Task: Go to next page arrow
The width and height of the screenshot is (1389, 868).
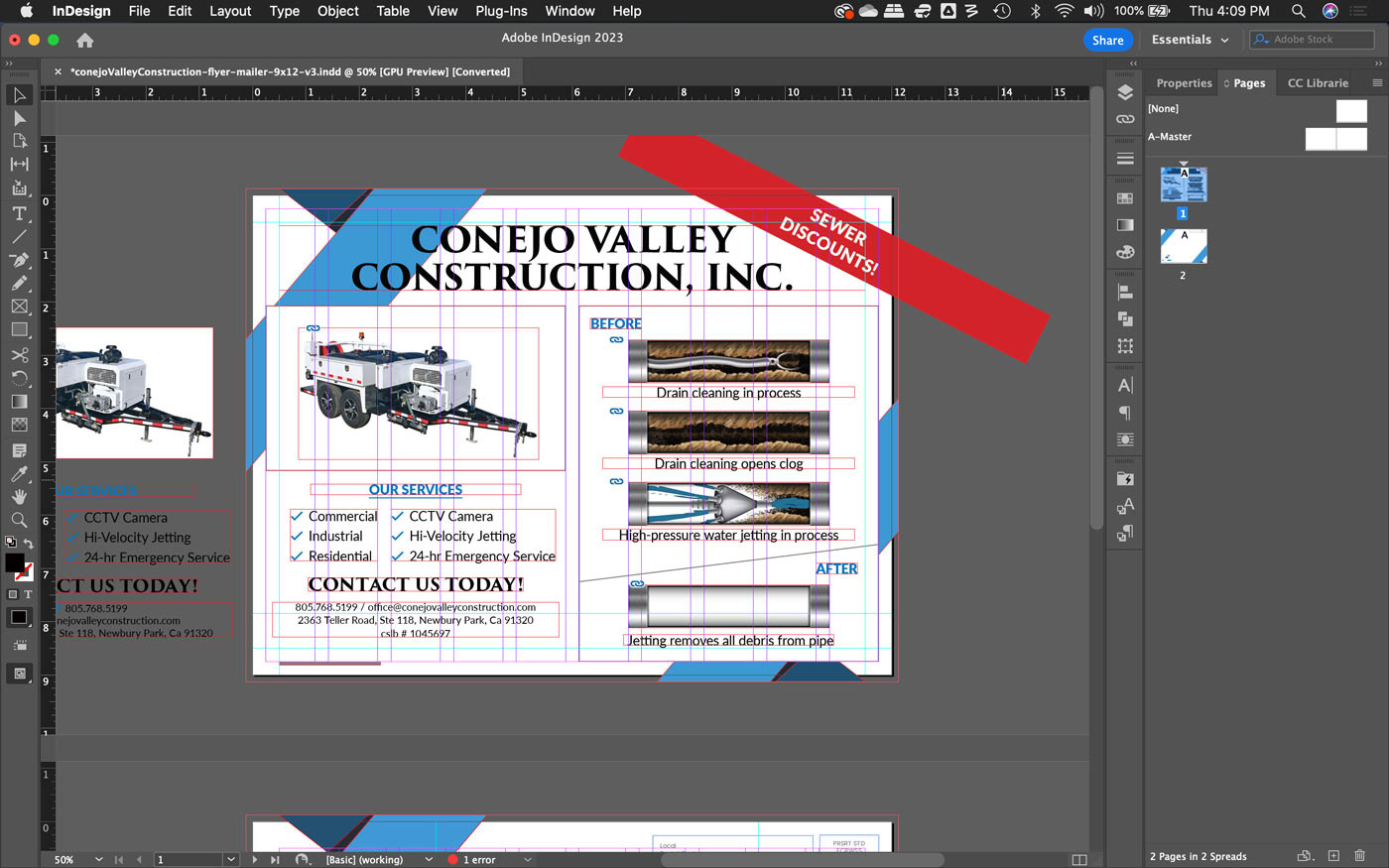Action: [255, 859]
